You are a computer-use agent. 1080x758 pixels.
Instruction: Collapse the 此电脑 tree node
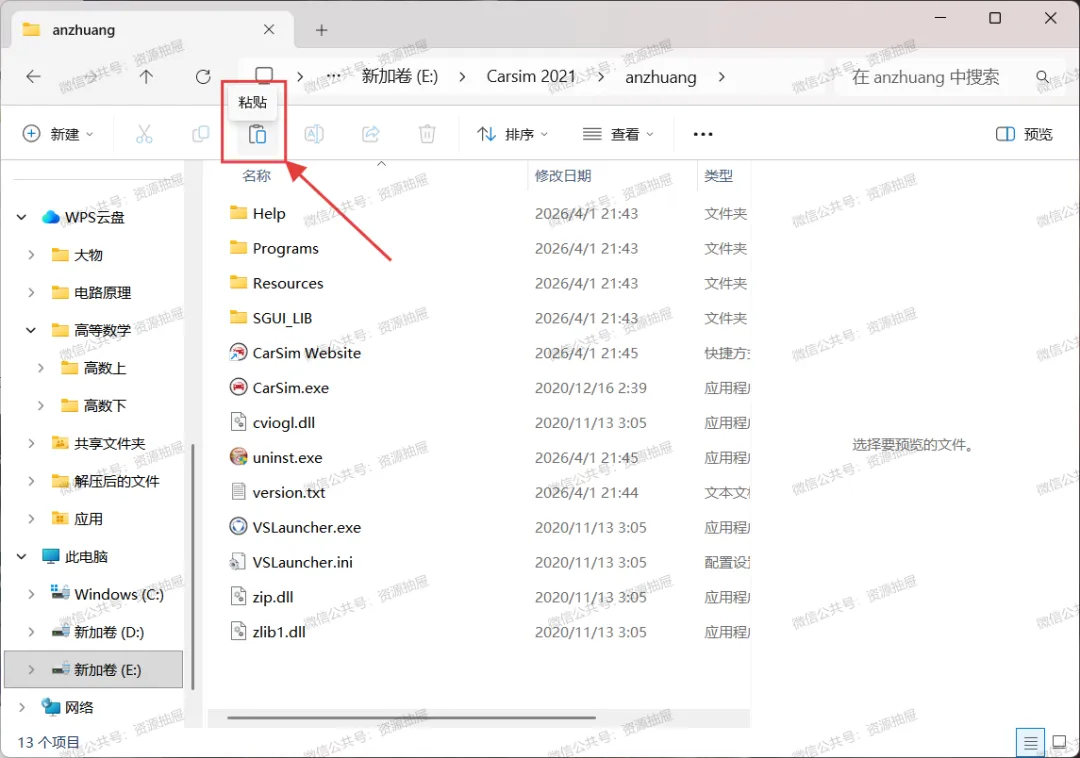(x=21, y=556)
